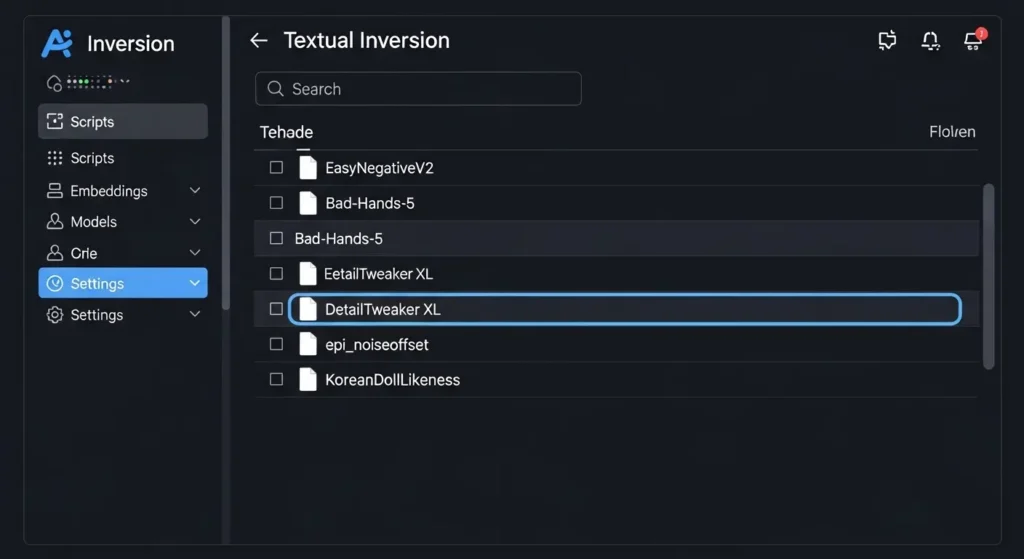Expand the Embeddings section chevron

click(x=195, y=191)
